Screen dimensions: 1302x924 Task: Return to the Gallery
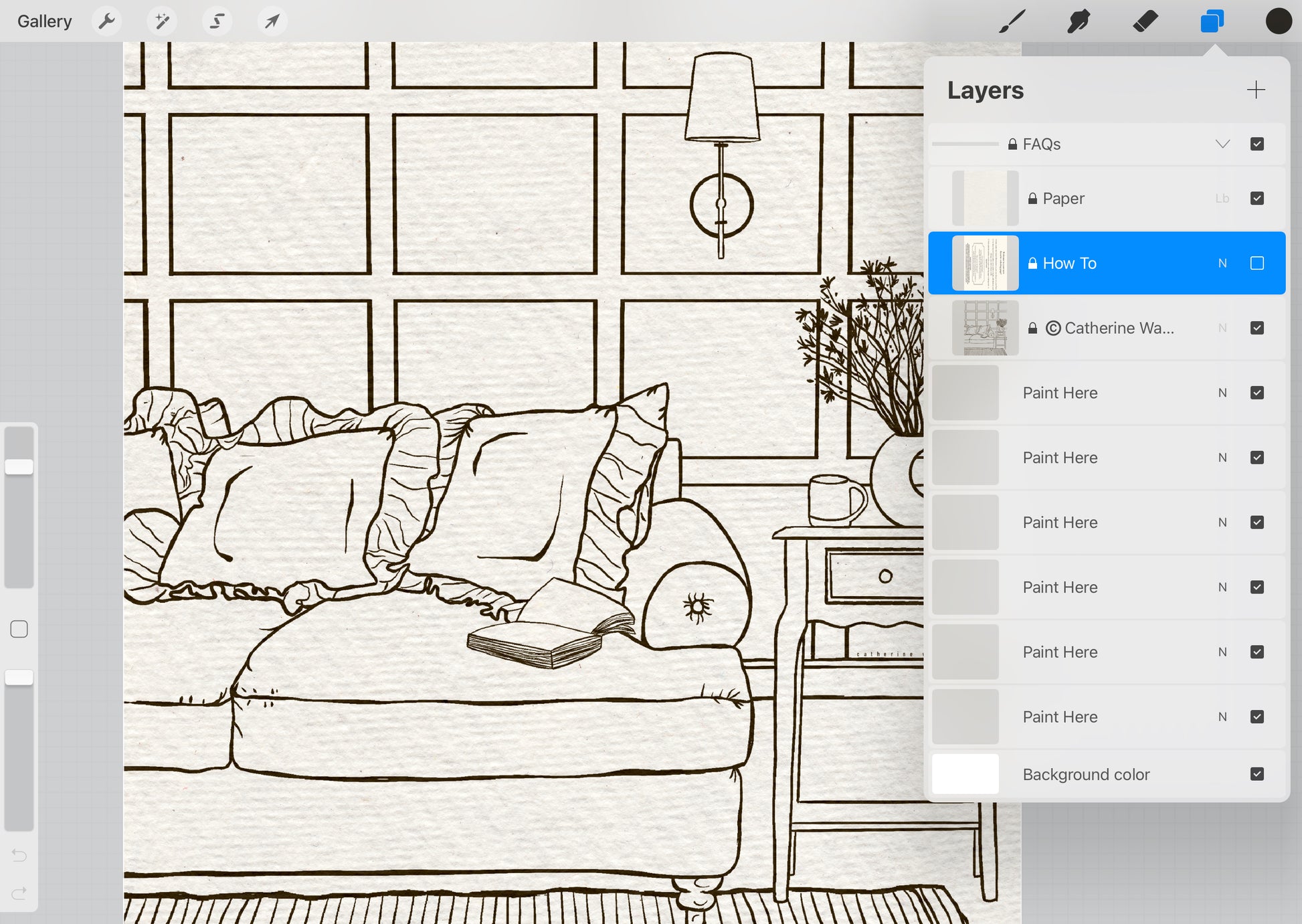pyautogui.click(x=44, y=21)
